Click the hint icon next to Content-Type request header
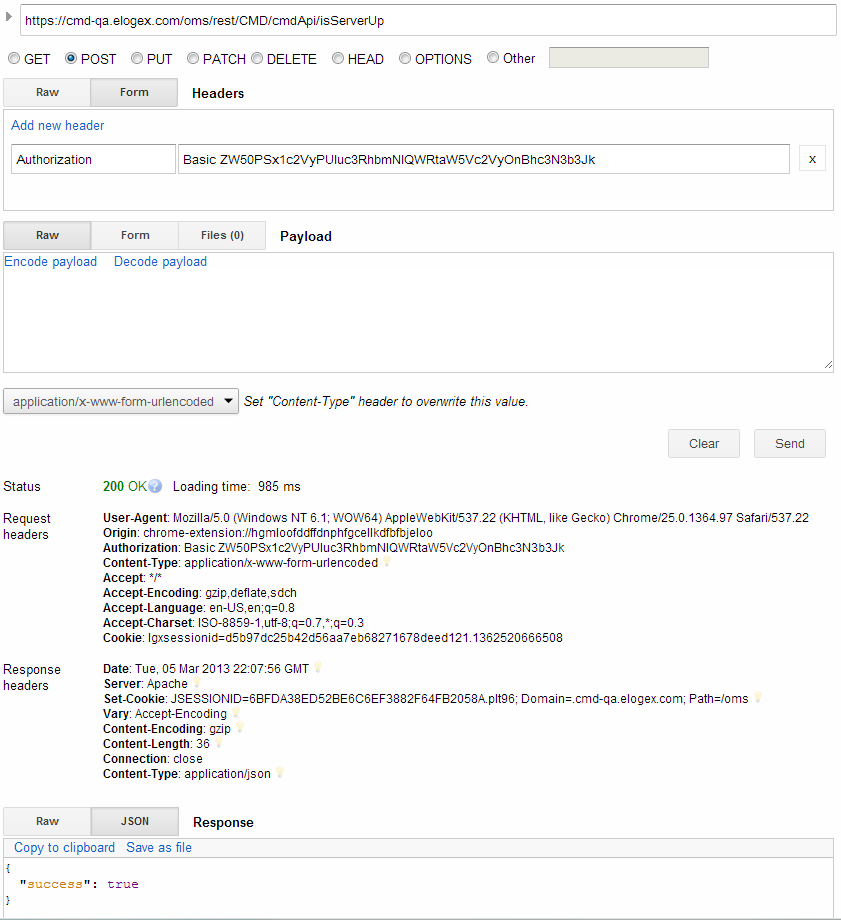The image size is (841, 920). [388, 562]
